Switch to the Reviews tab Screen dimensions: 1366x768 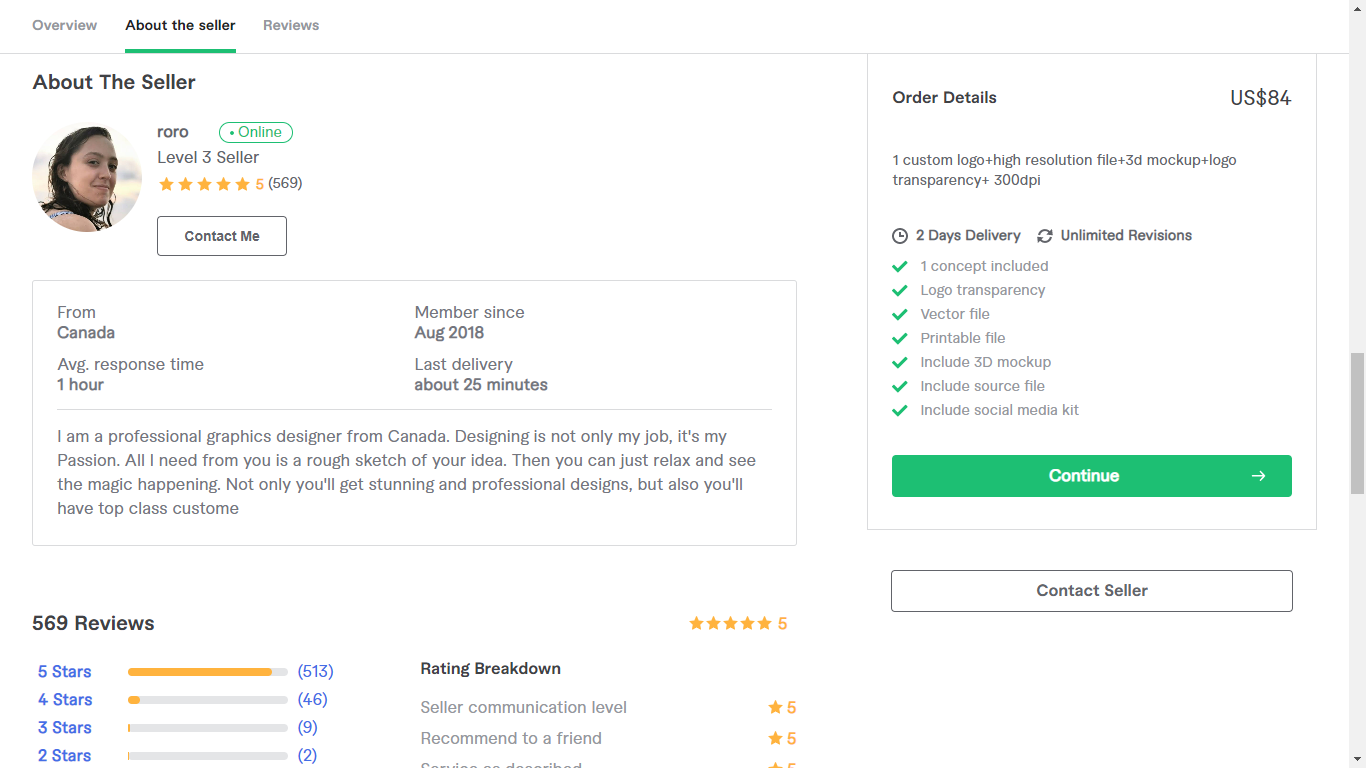[291, 25]
